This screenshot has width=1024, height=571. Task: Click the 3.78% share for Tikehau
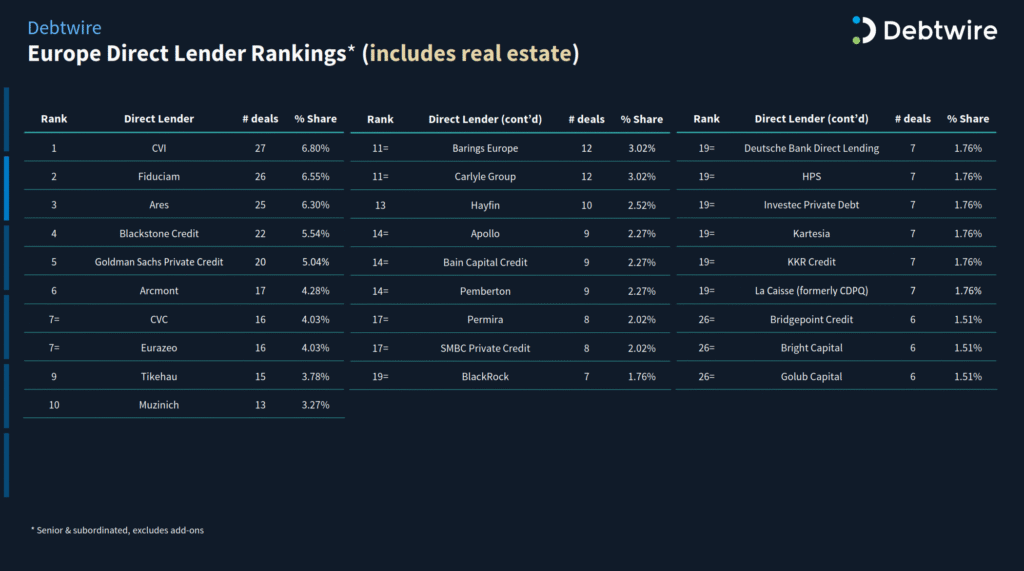(x=315, y=376)
